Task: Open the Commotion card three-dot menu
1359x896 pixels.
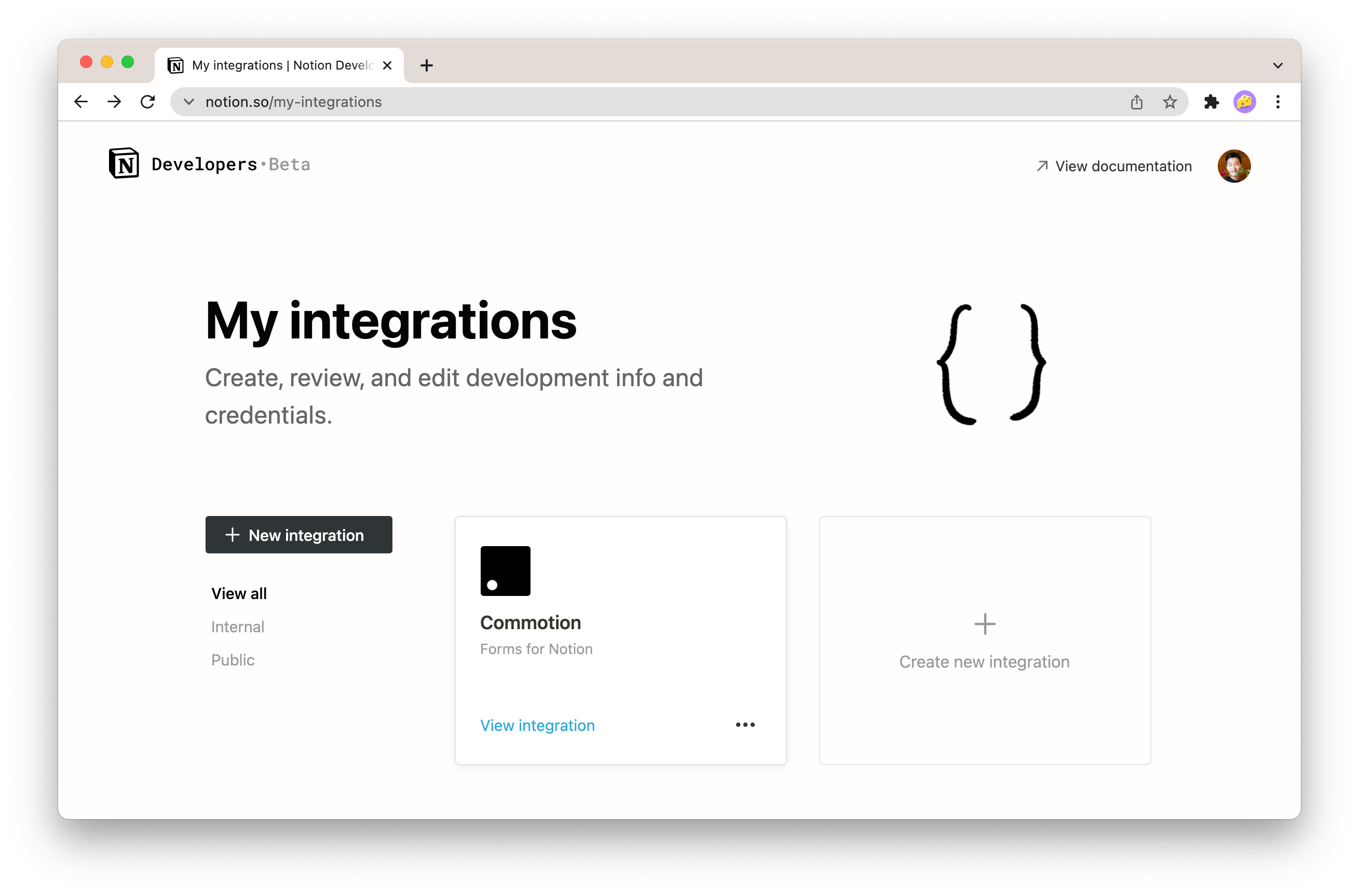Action: tap(745, 725)
